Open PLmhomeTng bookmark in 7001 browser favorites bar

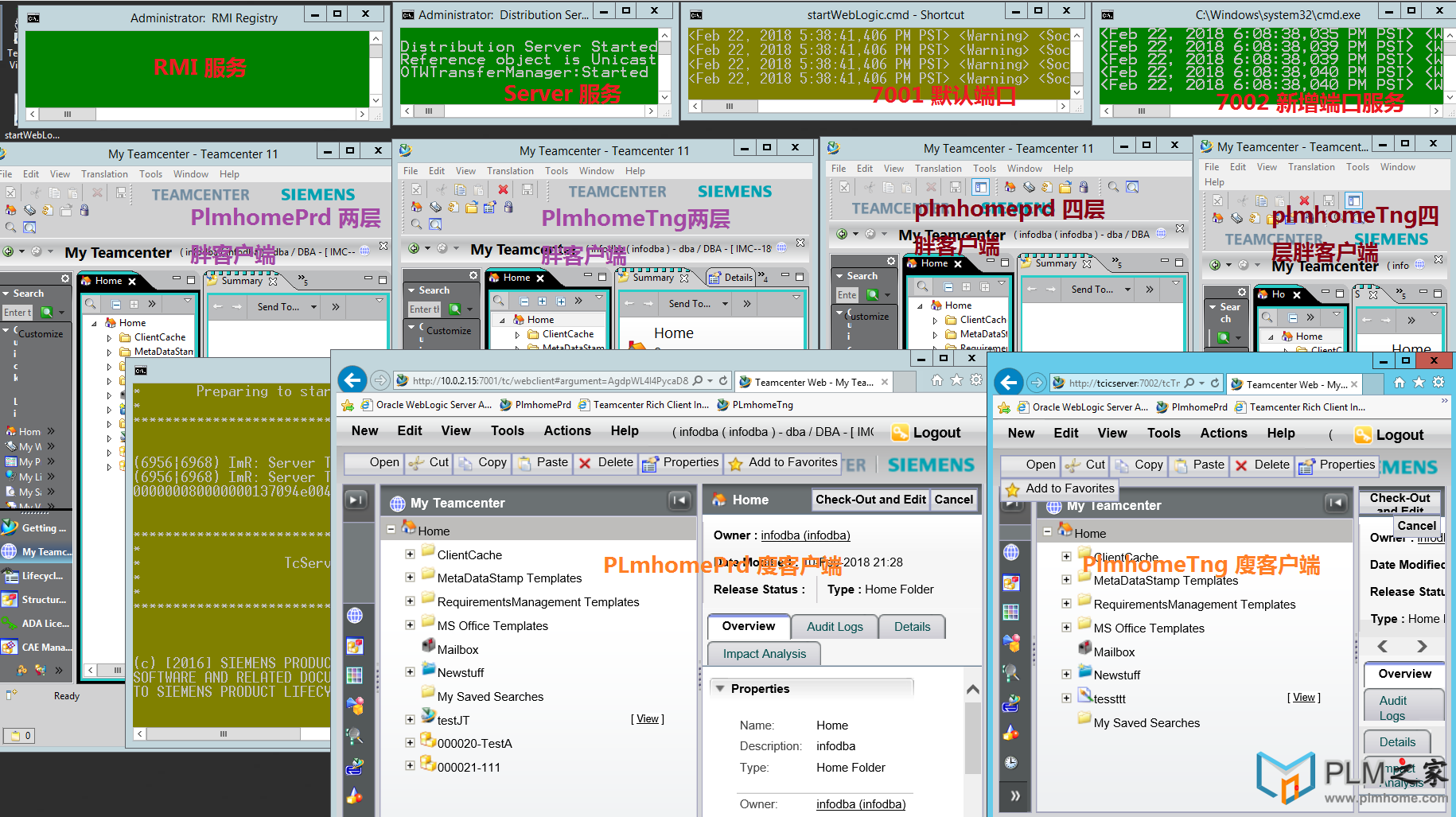pos(755,404)
